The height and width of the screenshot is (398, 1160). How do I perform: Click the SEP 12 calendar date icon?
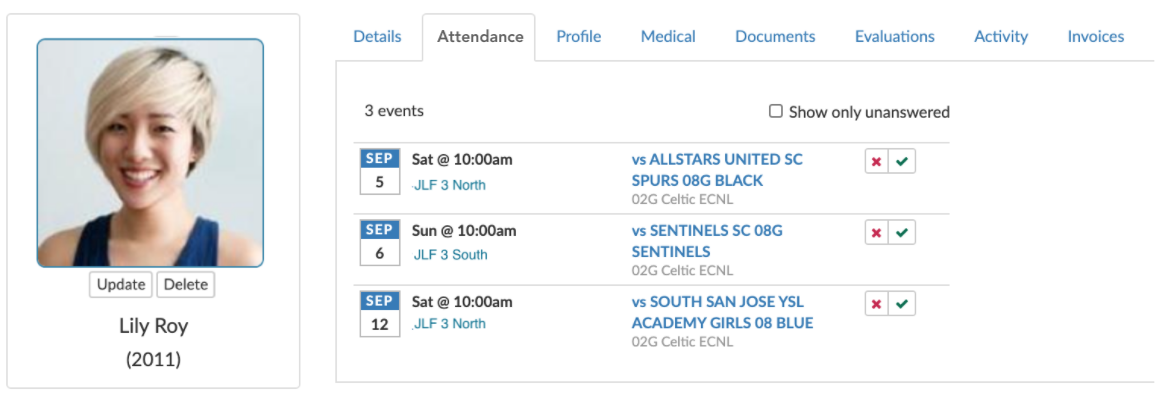380,314
